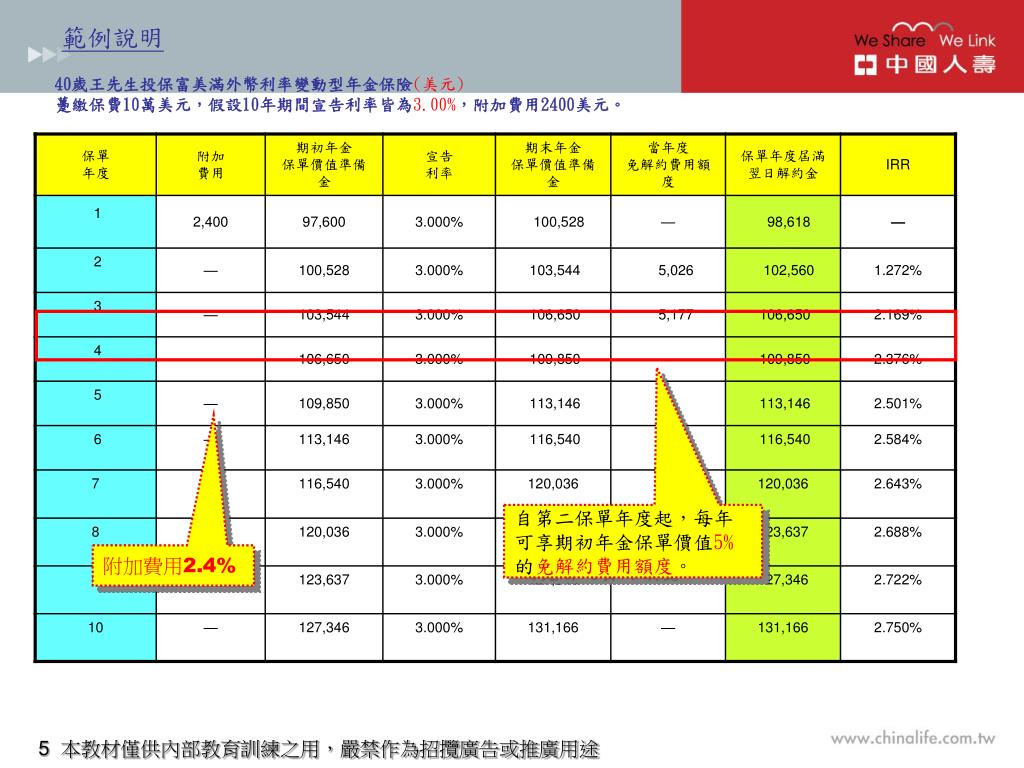Click the 期末年金保單價值準備金 column header
Screen dimensions: 1024x768
(x=553, y=165)
